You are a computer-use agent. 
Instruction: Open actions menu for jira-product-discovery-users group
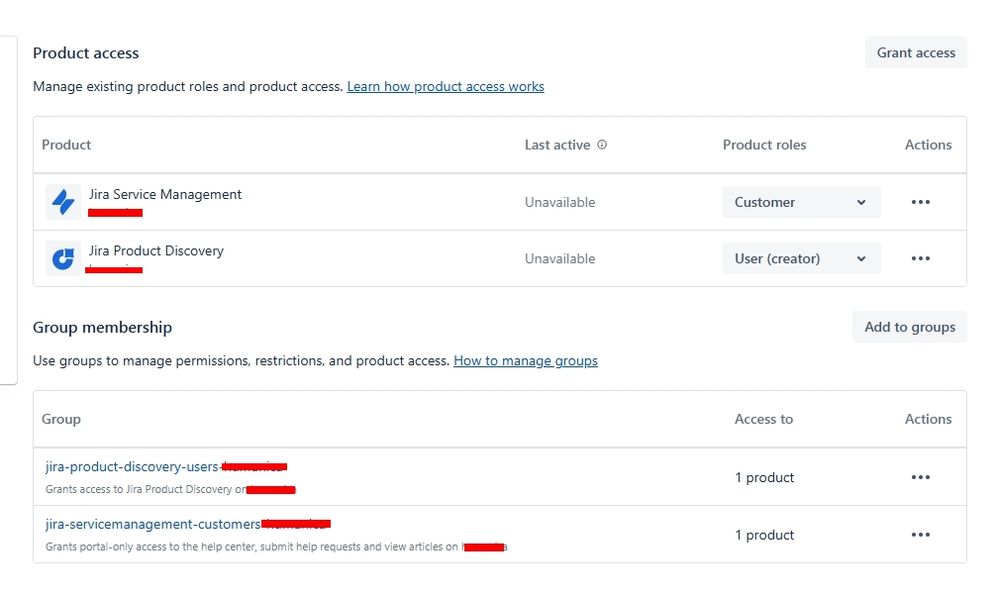[920, 477]
